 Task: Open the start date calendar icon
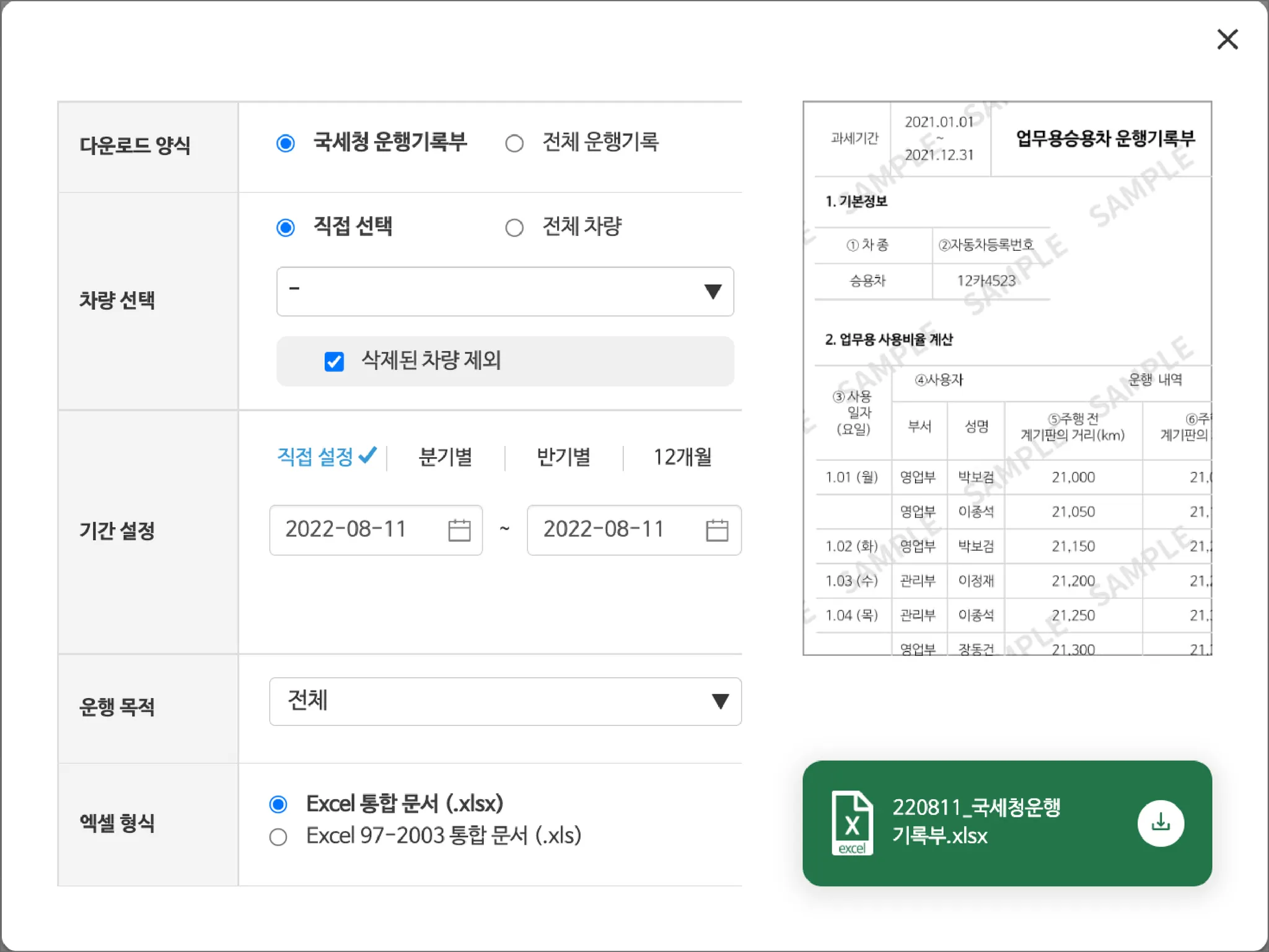[459, 530]
